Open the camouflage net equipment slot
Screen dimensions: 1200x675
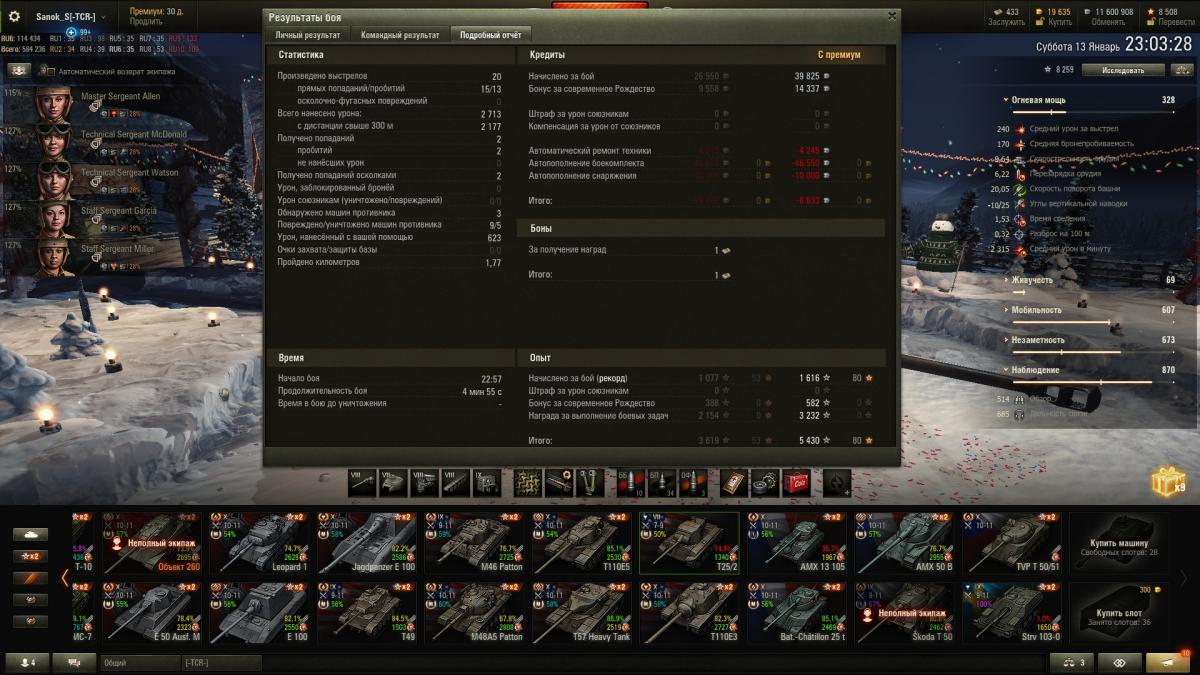(528, 482)
